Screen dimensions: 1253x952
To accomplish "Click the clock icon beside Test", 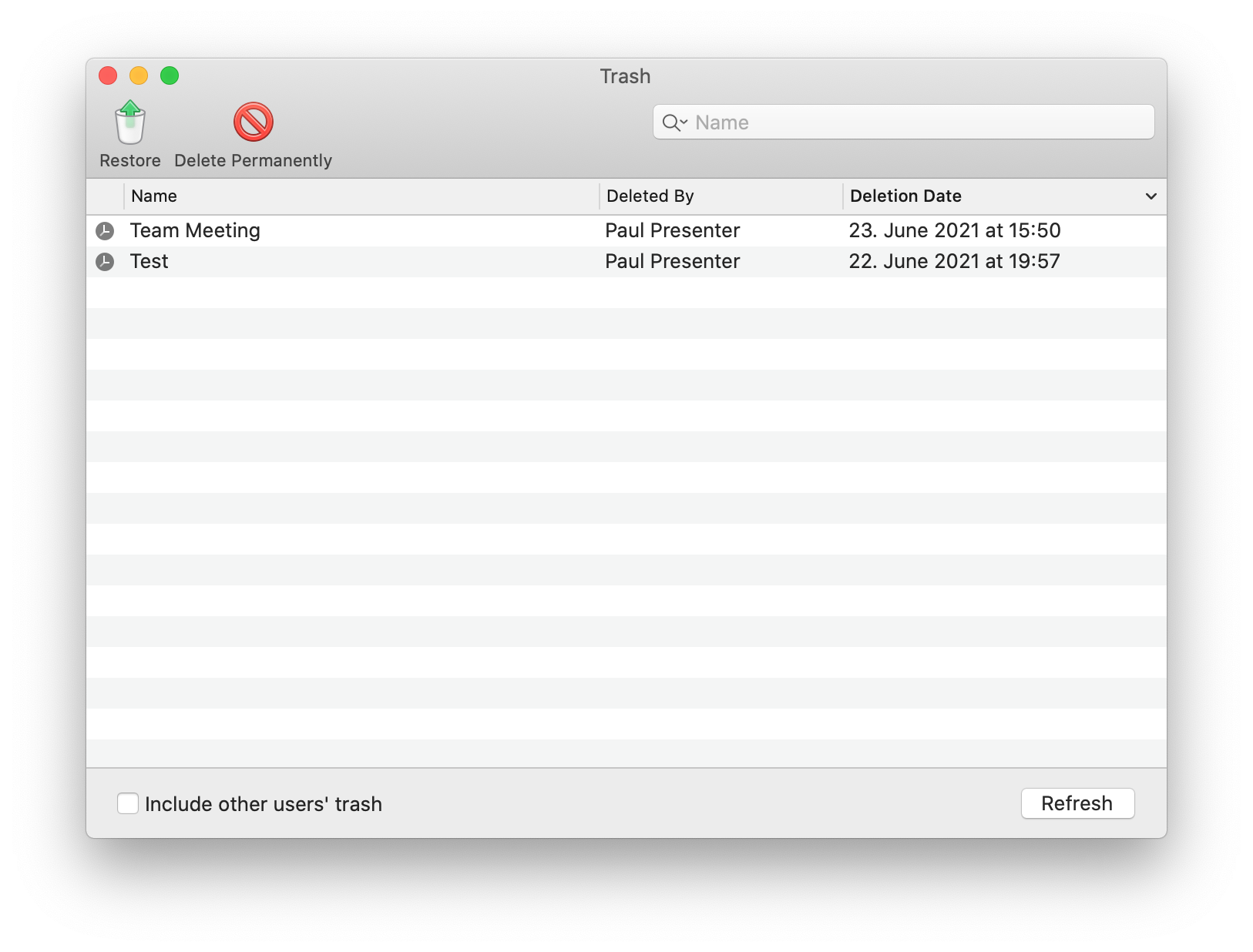I will coord(105,262).
